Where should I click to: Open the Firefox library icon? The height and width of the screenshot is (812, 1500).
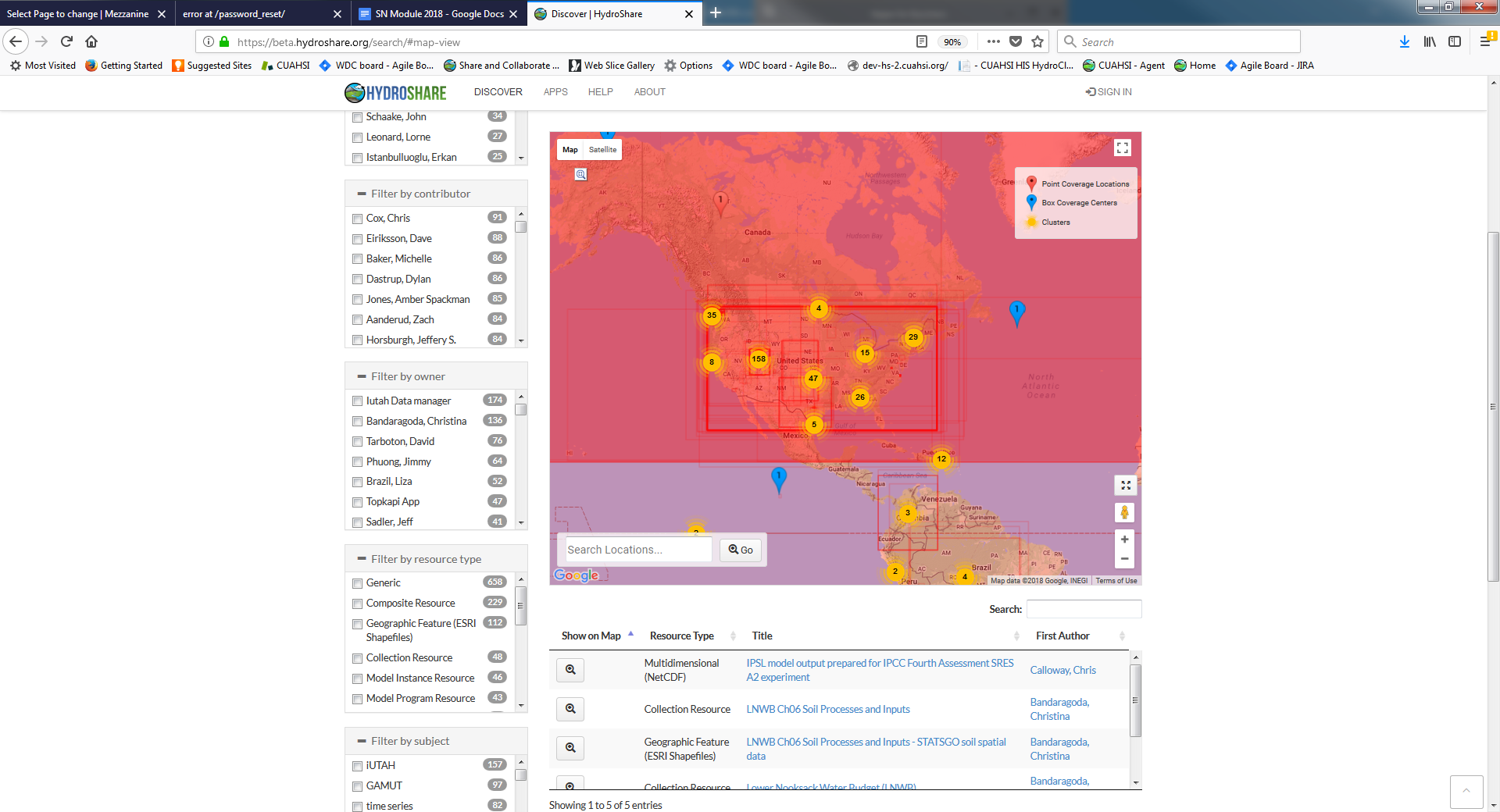coord(1429,41)
